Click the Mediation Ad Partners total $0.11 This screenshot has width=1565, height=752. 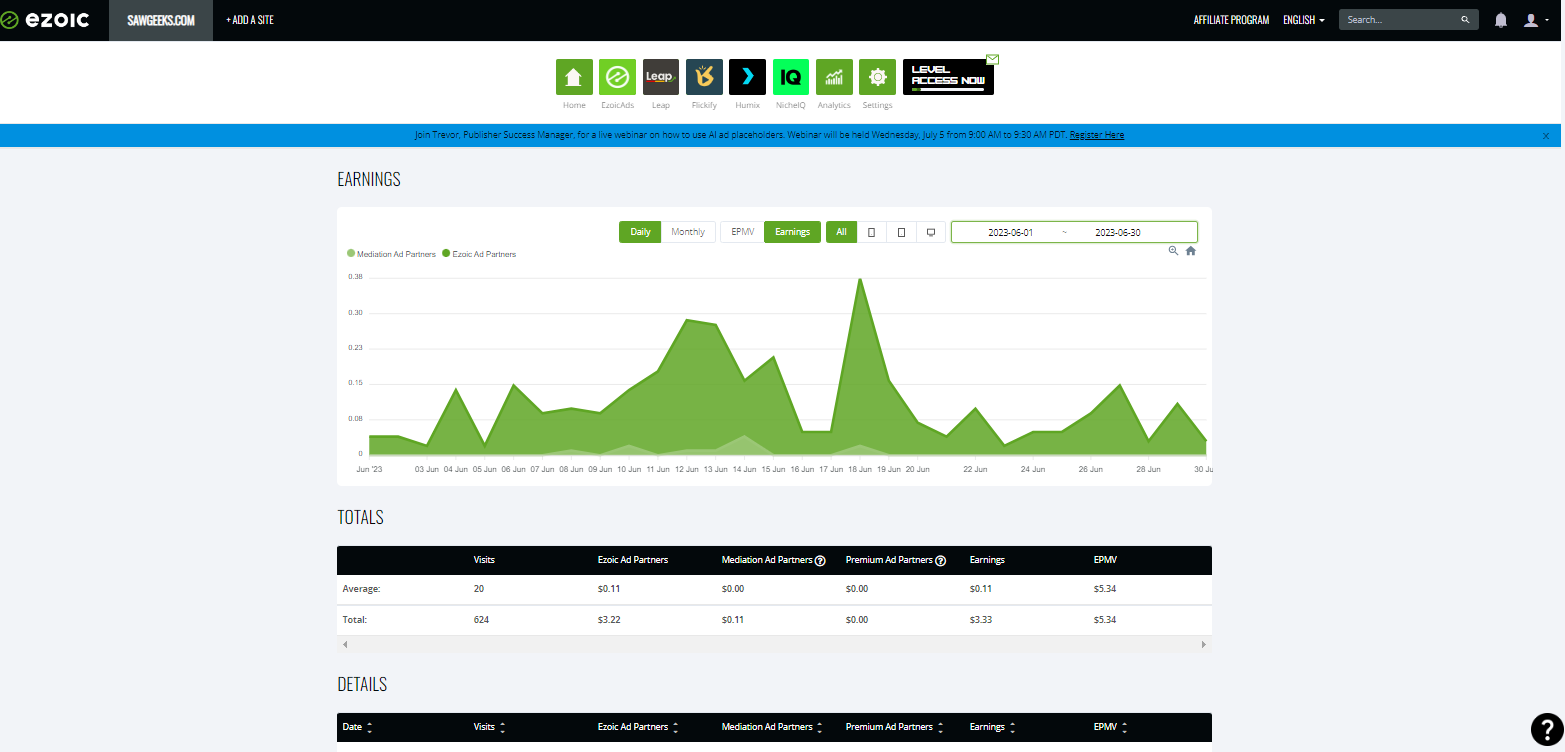tap(732, 620)
